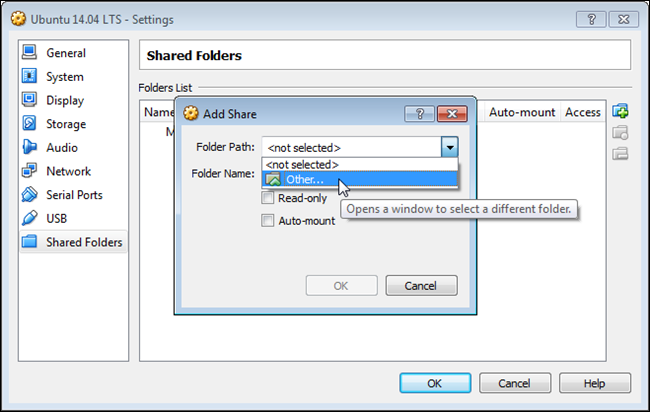The height and width of the screenshot is (412, 650).
Task: Open the Serial Ports icon
Action: [x=29, y=195]
